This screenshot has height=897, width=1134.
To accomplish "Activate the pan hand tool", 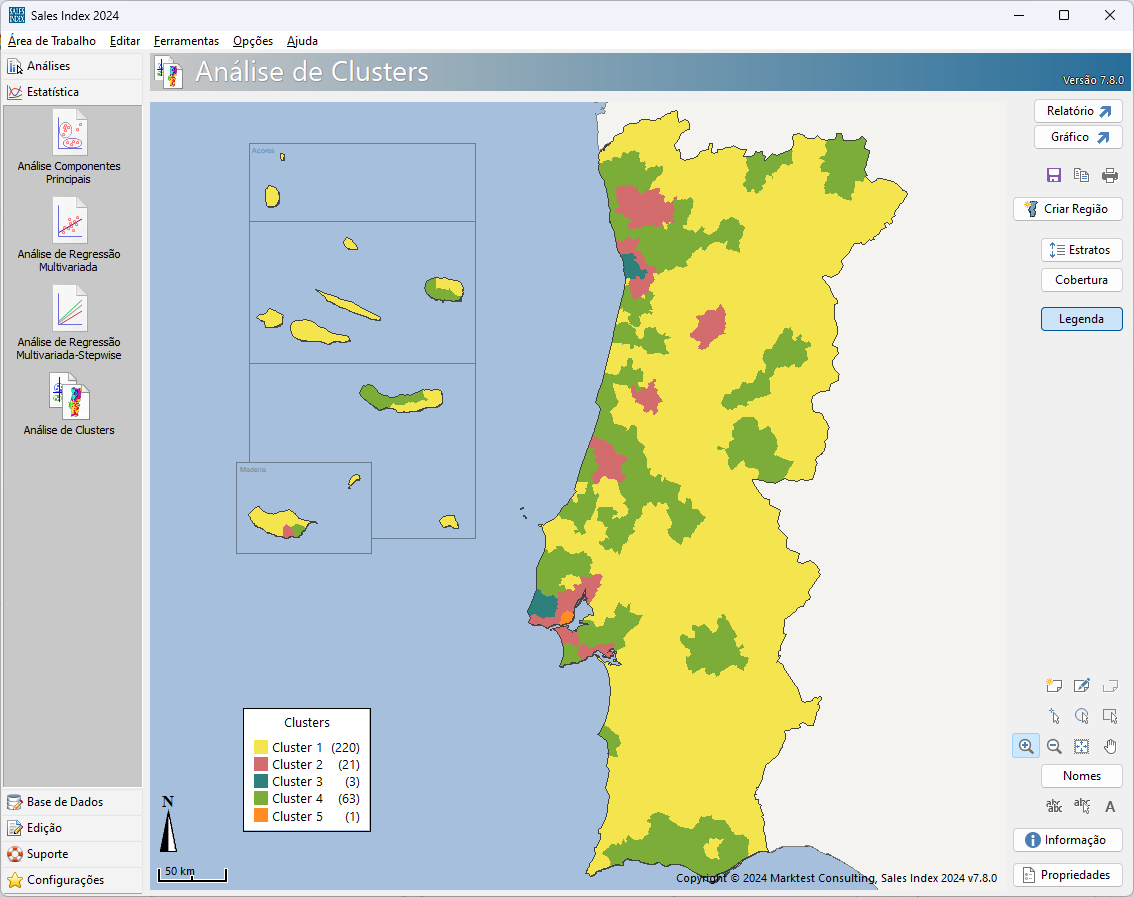I will pos(1110,746).
